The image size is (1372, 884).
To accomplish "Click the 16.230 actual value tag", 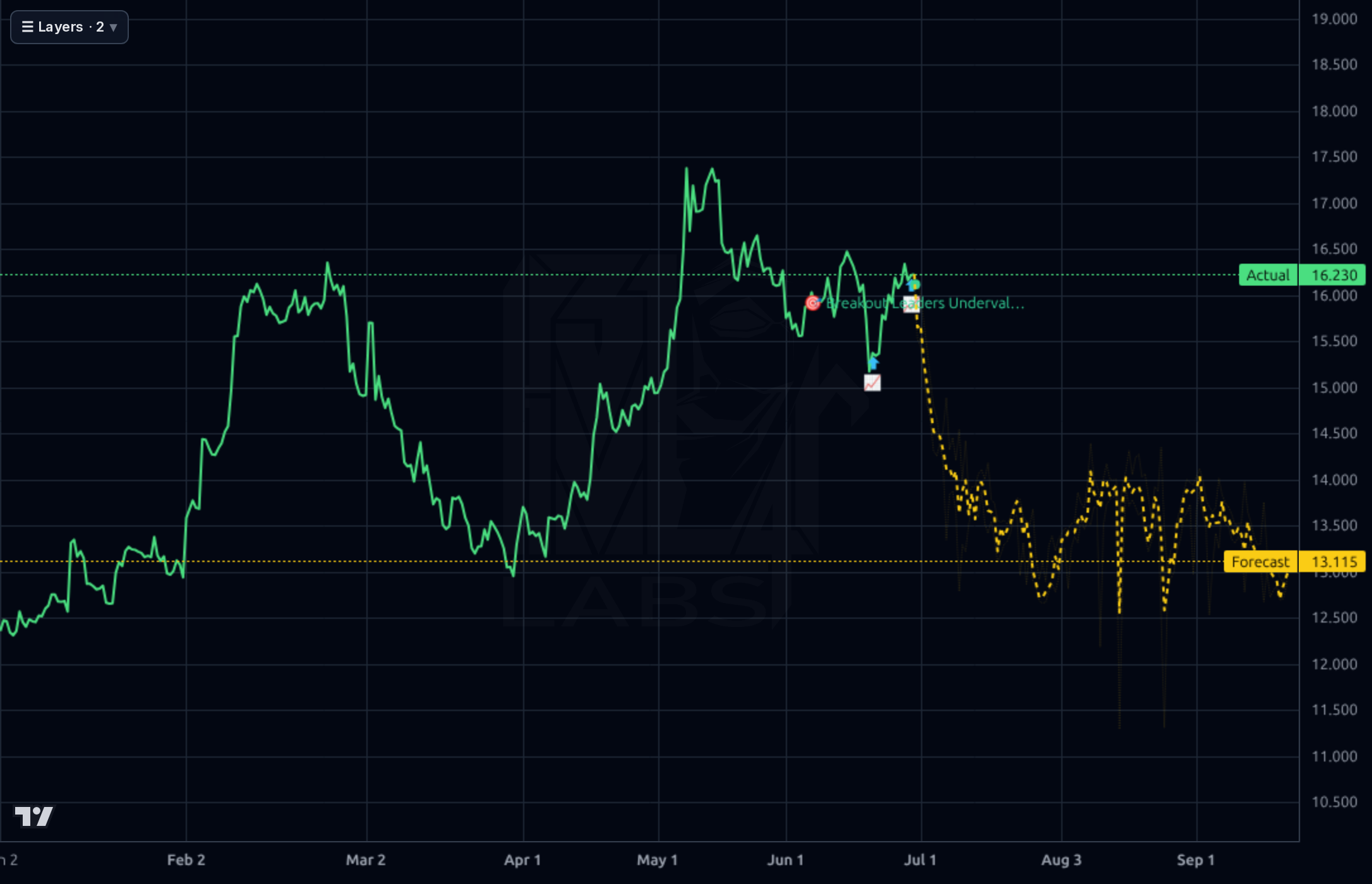I will 1333,275.
